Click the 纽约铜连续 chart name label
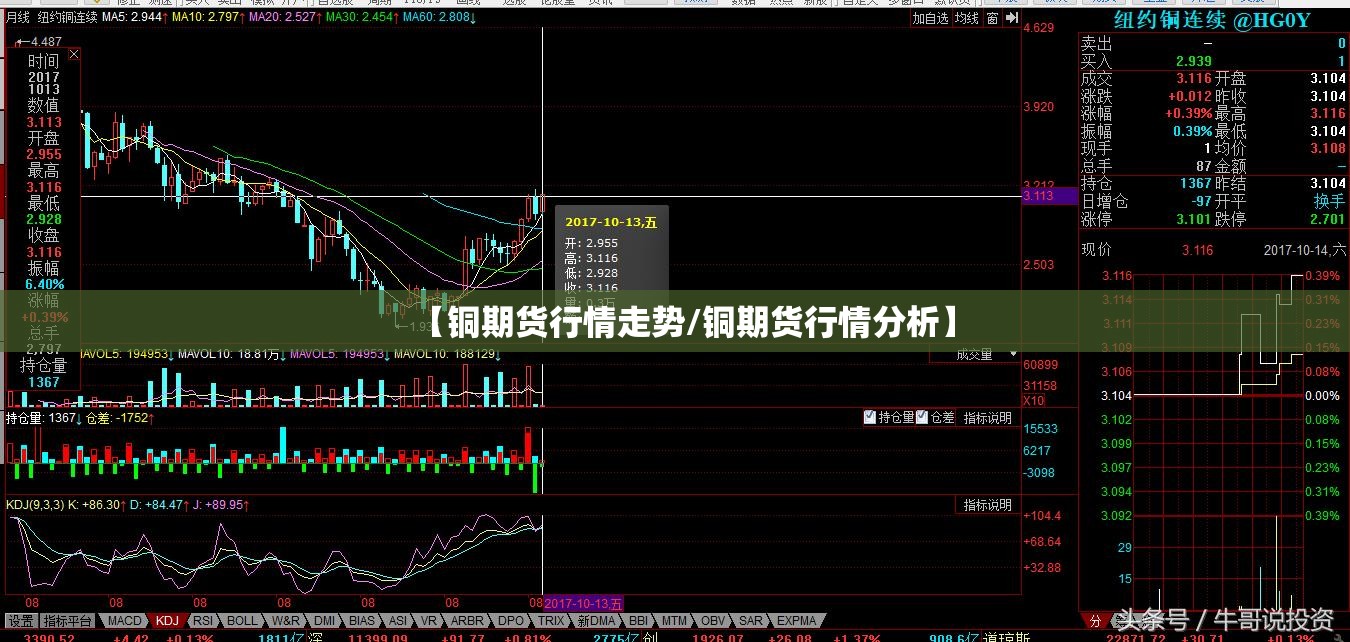Viewport: 1350px width, 642px height. [68, 18]
